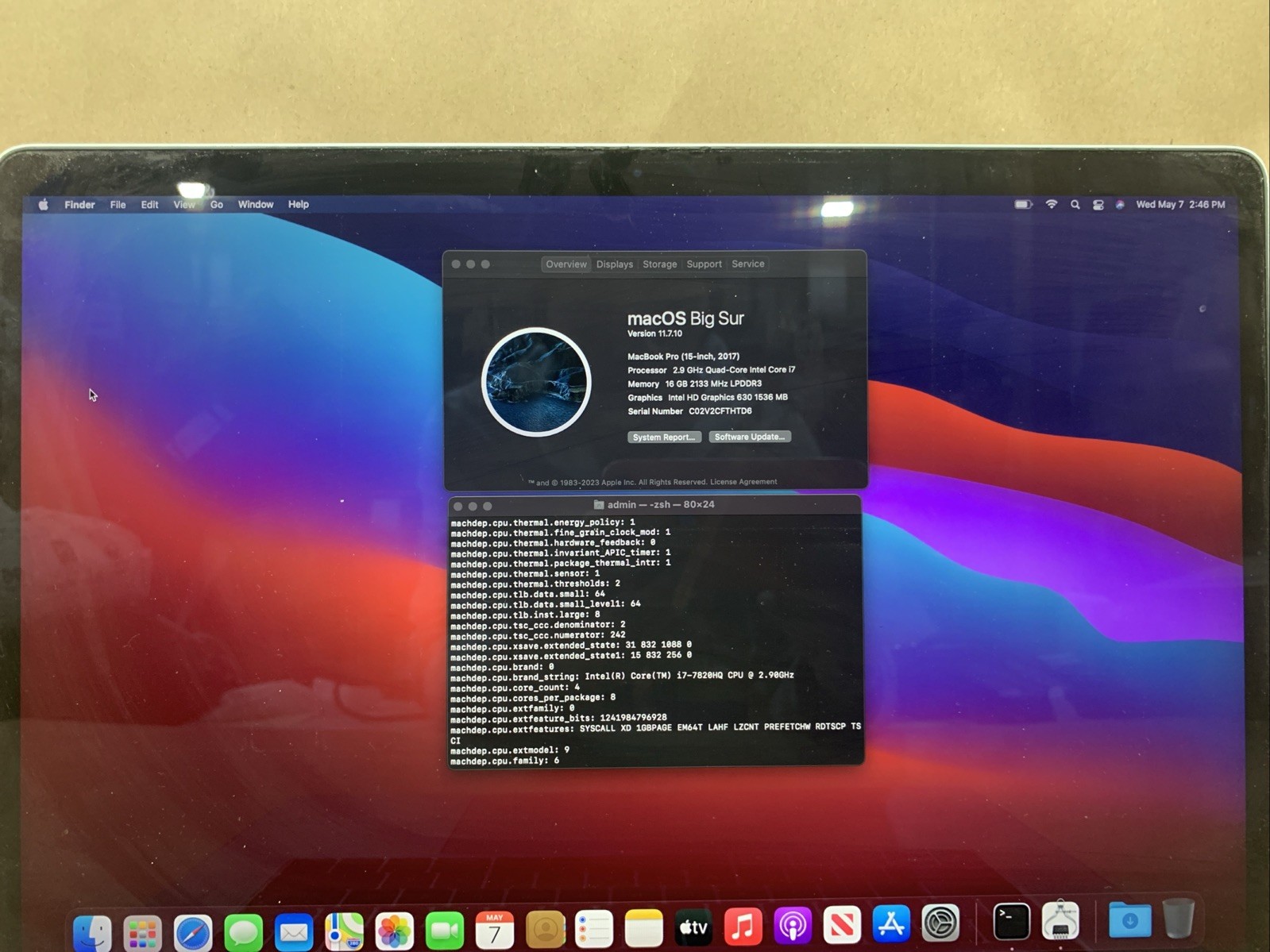Open the News app in the Dock
This screenshot has height=952, width=1270.
tap(842, 924)
